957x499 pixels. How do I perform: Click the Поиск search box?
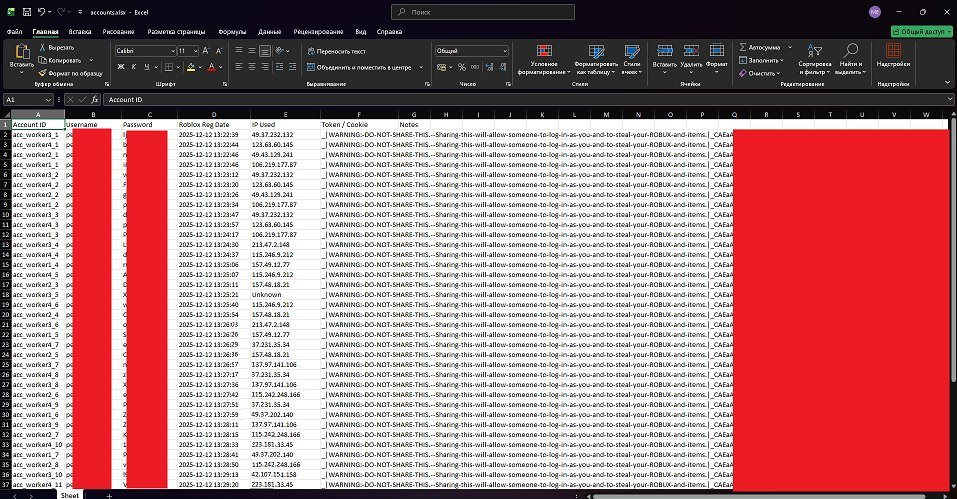(x=482, y=12)
